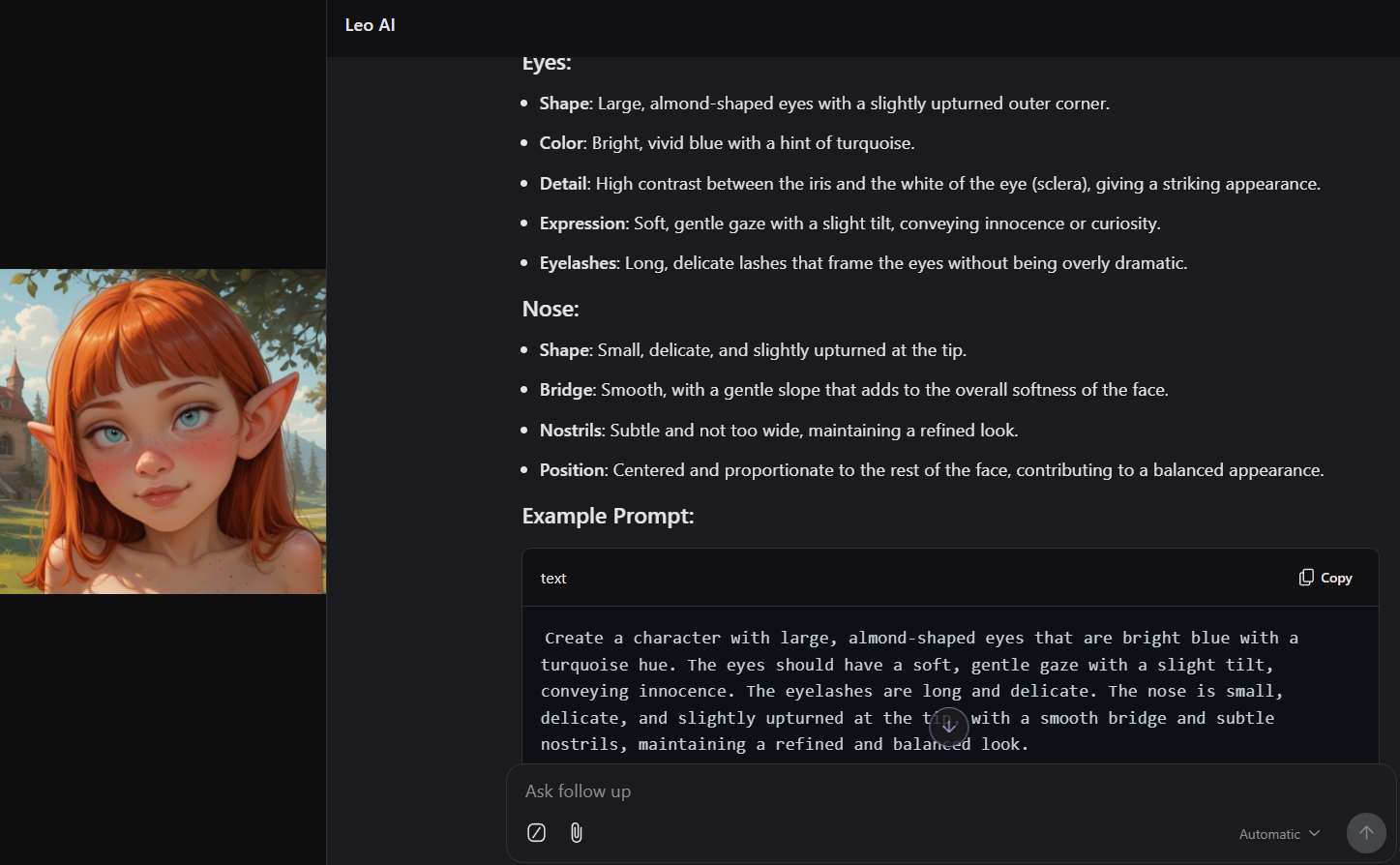
Task: Click the Nostrils bullet item
Action: pos(779,431)
